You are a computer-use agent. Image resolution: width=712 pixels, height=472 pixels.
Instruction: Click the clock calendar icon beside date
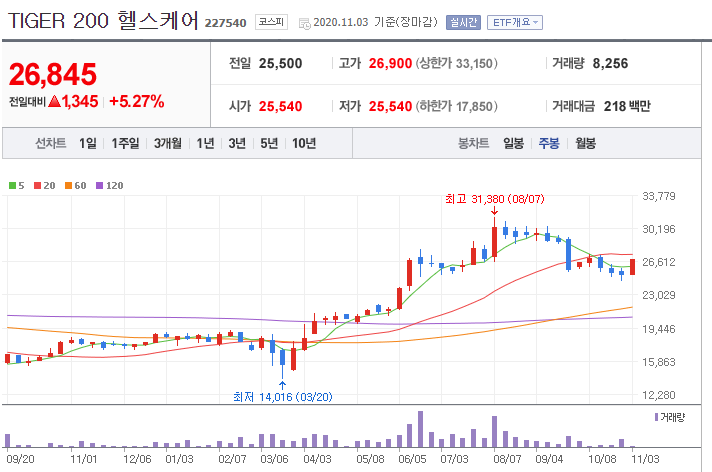(x=304, y=23)
